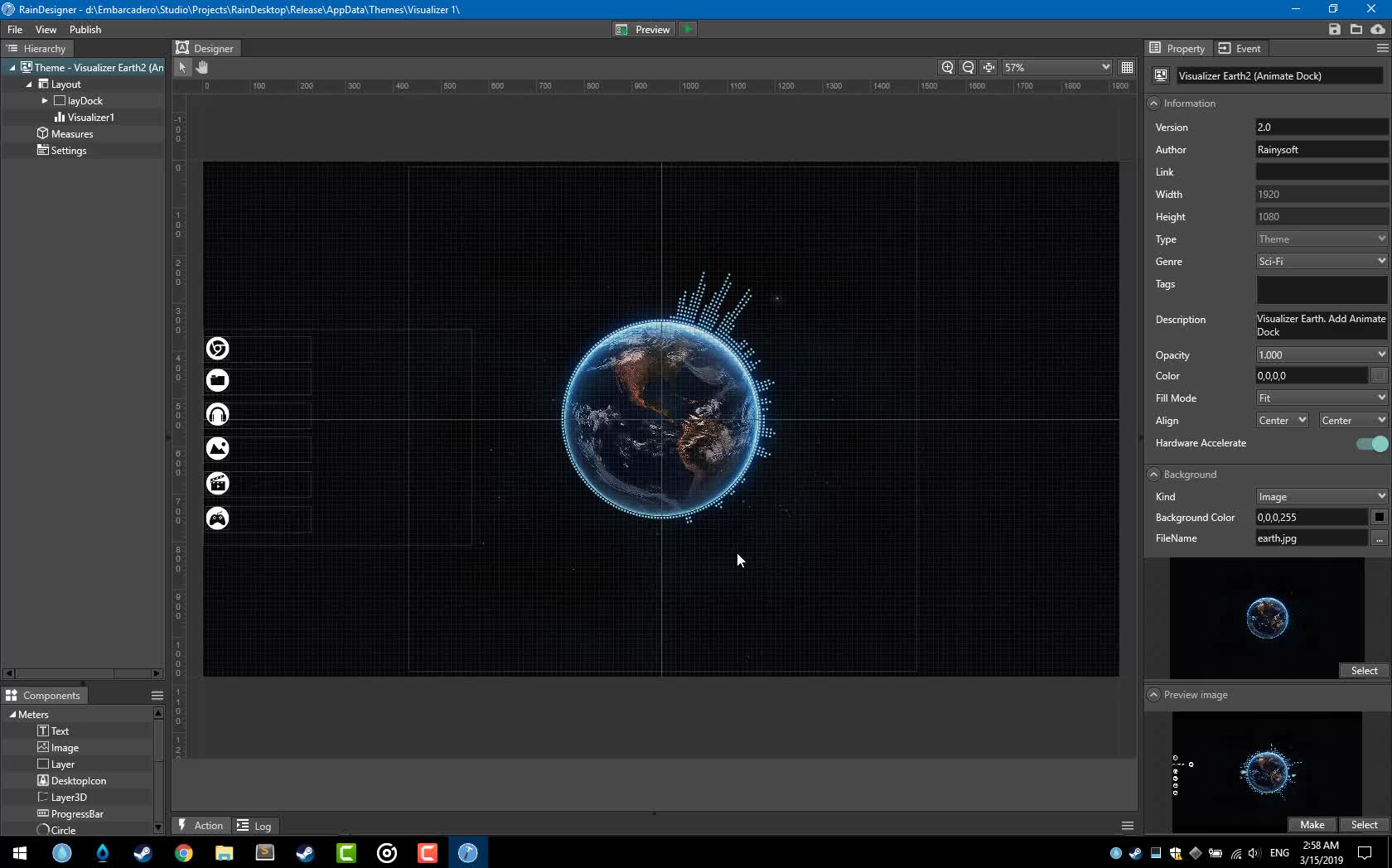
Task: Select the hand pan tool
Action: click(x=201, y=67)
